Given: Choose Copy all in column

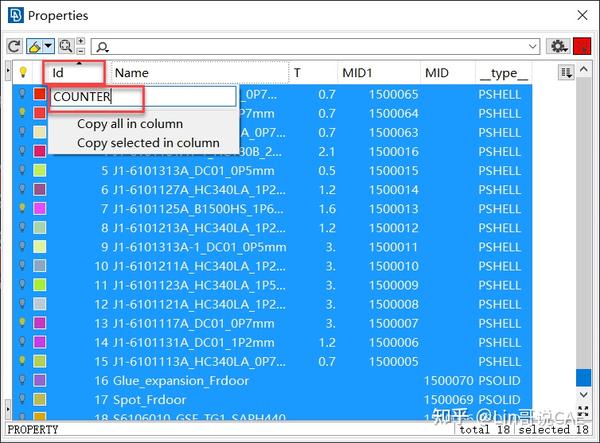Looking at the screenshot, I should pos(130,124).
